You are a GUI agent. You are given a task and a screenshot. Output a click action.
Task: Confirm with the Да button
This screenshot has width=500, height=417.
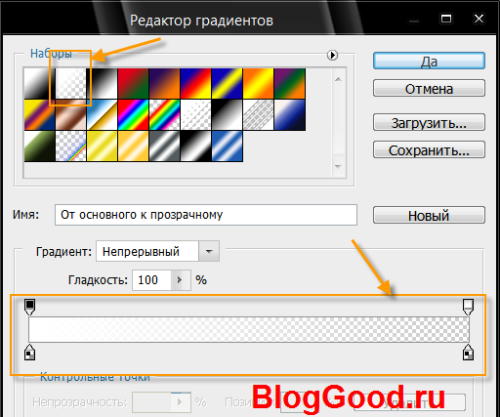pyautogui.click(x=429, y=61)
